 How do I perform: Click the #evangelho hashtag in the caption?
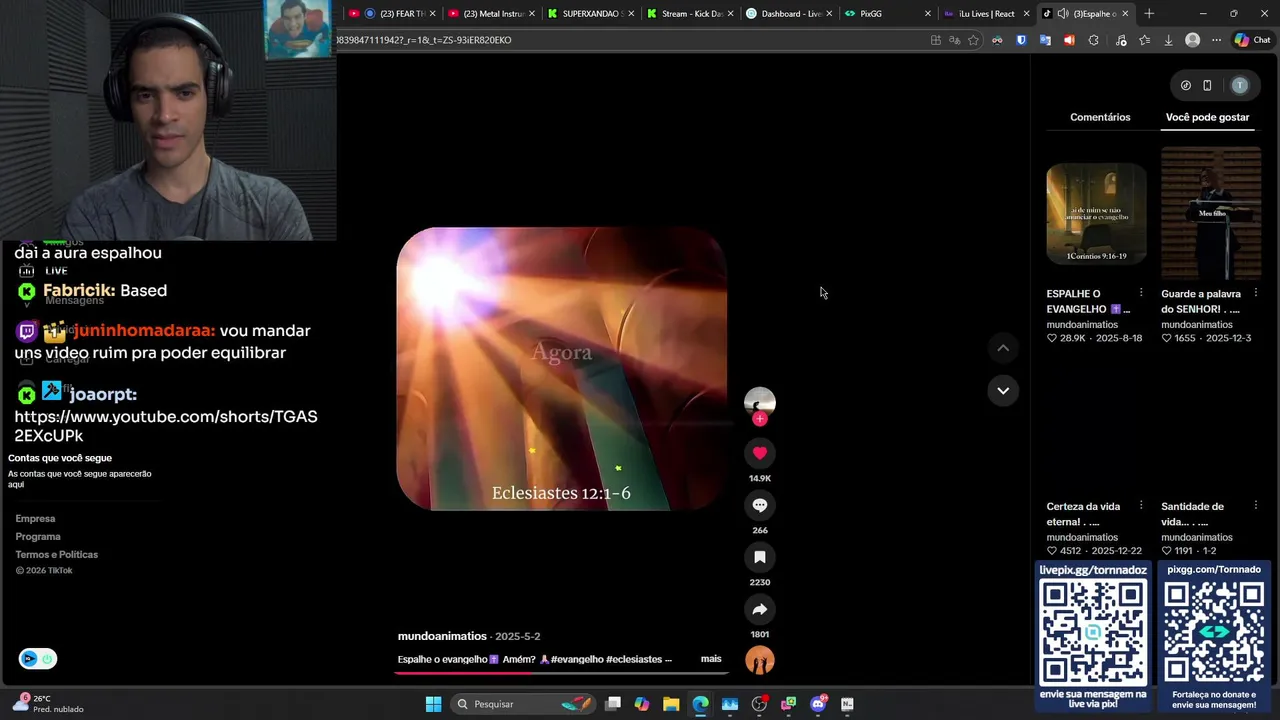click(577, 660)
